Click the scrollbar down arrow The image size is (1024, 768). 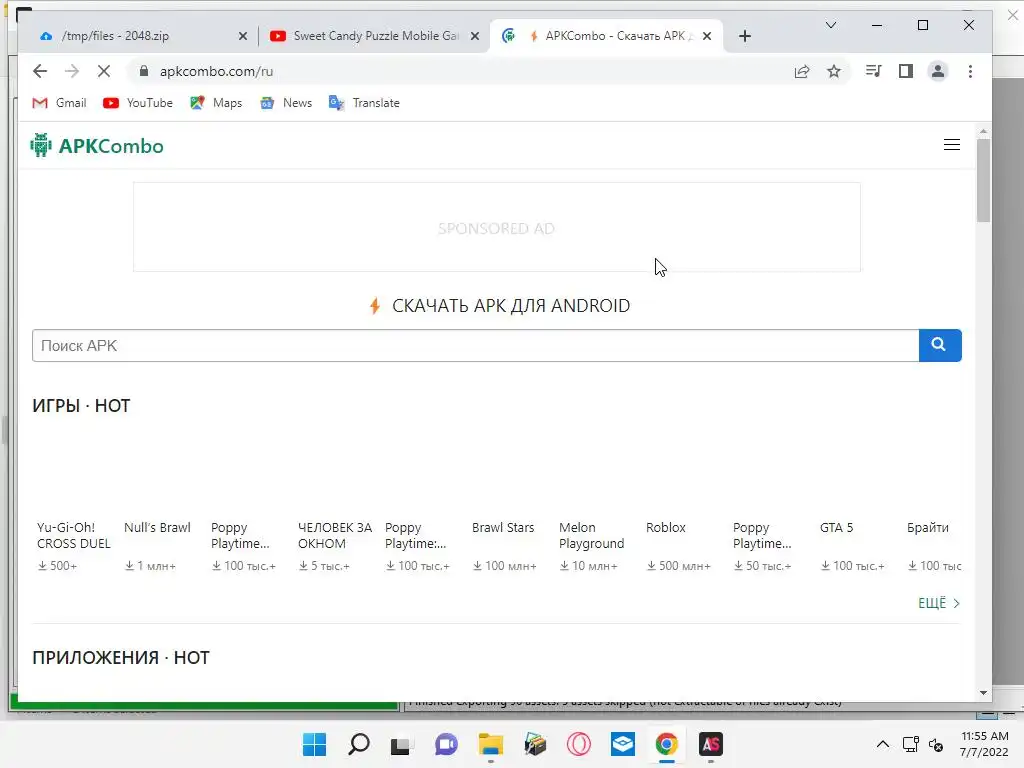tap(984, 693)
